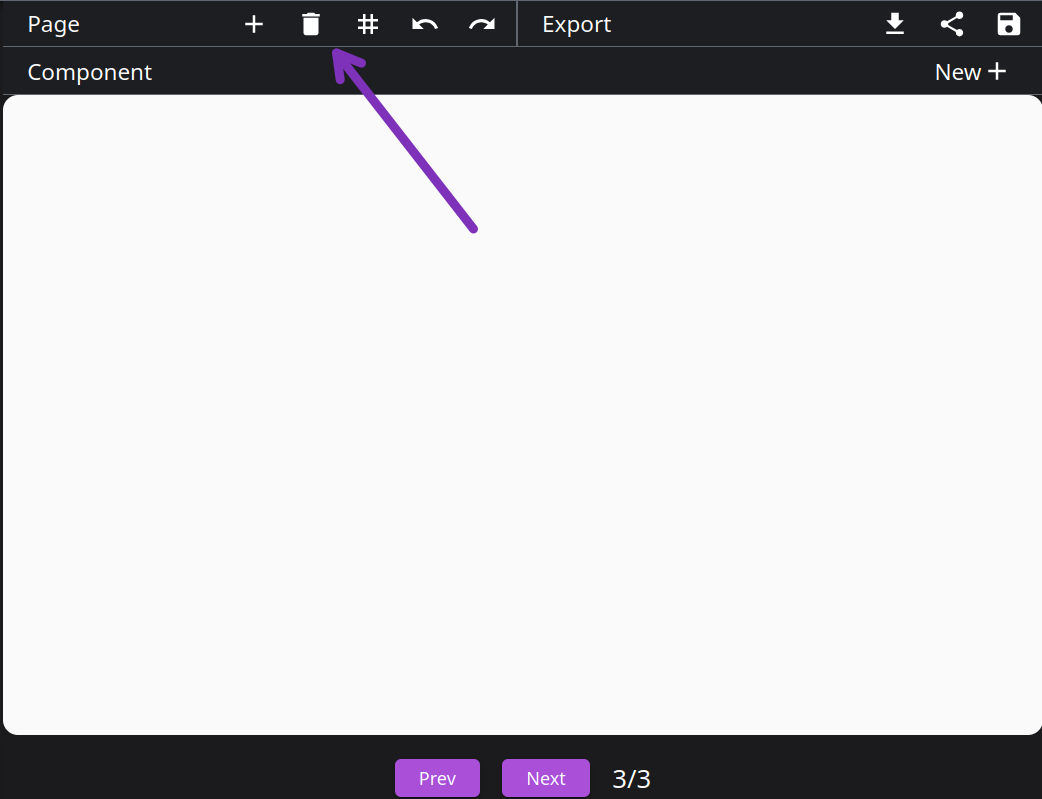
Task: Save the document
Action: [1008, 24]
